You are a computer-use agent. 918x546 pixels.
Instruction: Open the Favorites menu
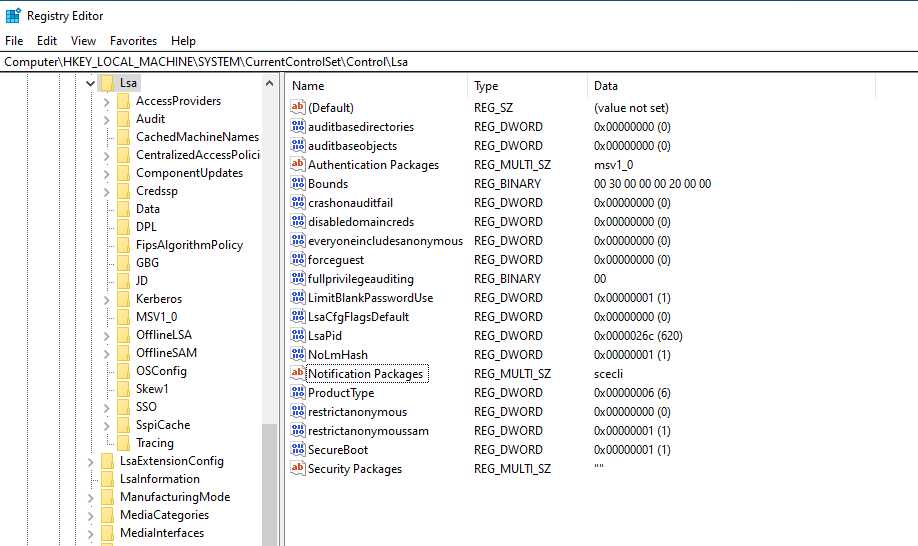[x=133, y=41]
